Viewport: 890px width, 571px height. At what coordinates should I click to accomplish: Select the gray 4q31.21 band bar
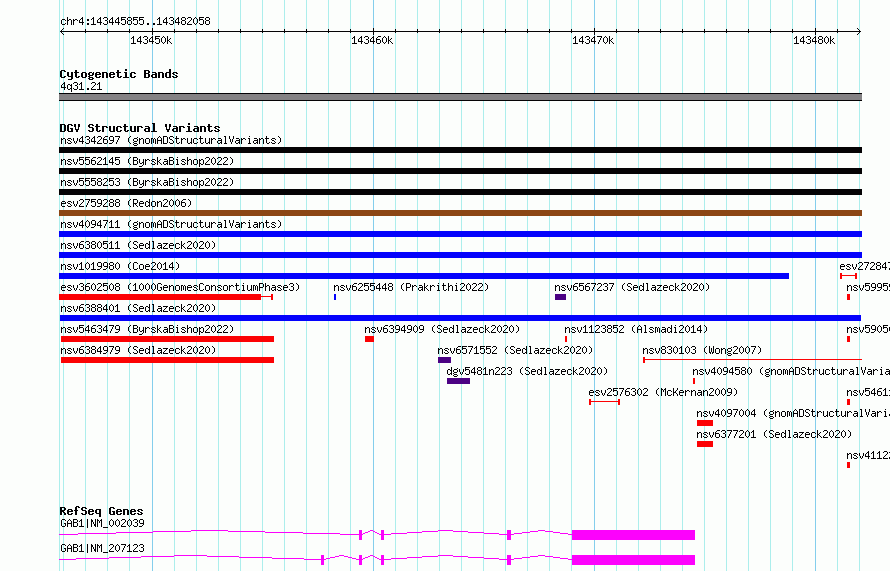click(460, 97)
